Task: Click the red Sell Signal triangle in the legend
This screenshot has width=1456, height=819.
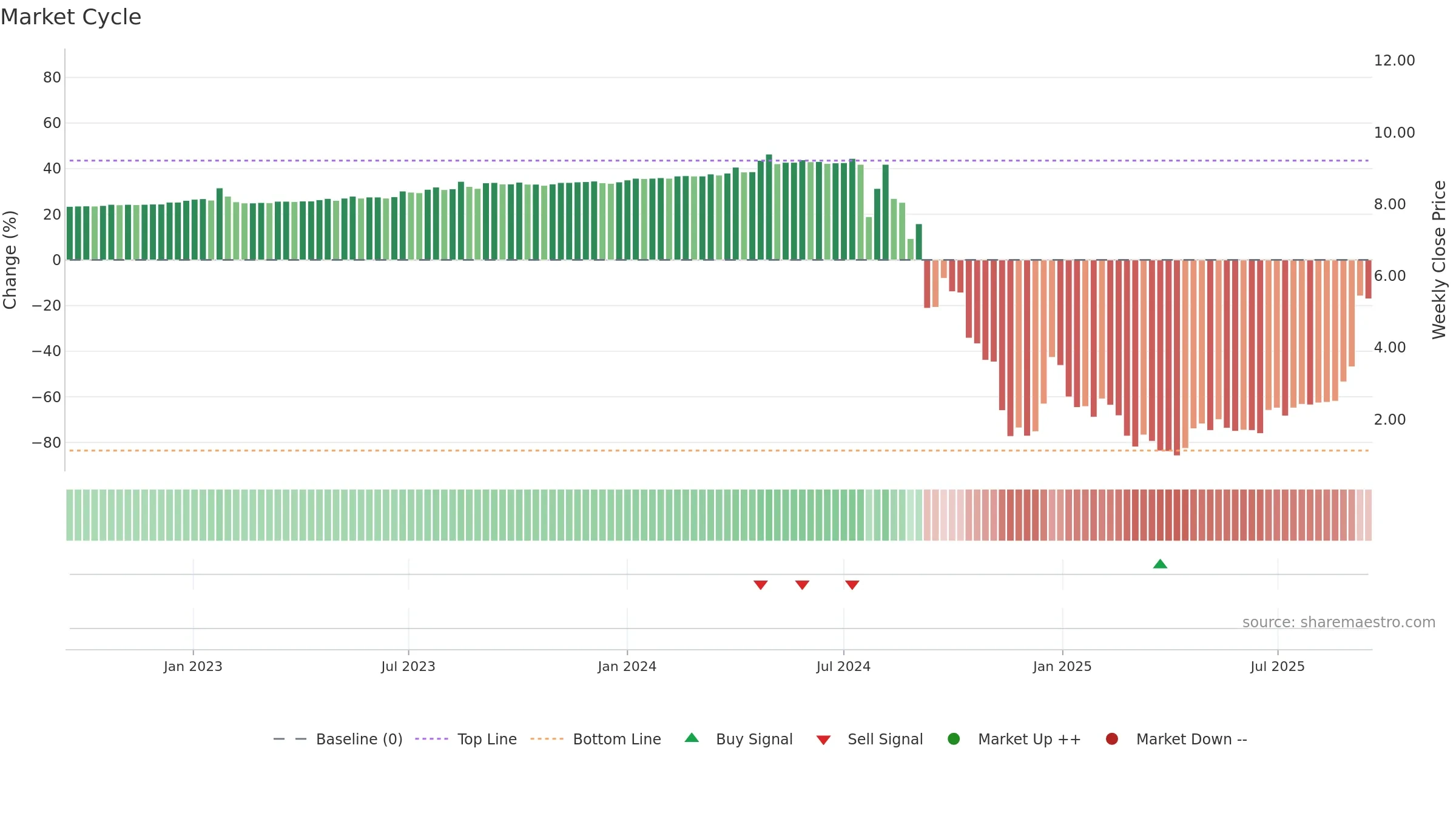Action: pyautogui.click(x=823, y=740)
